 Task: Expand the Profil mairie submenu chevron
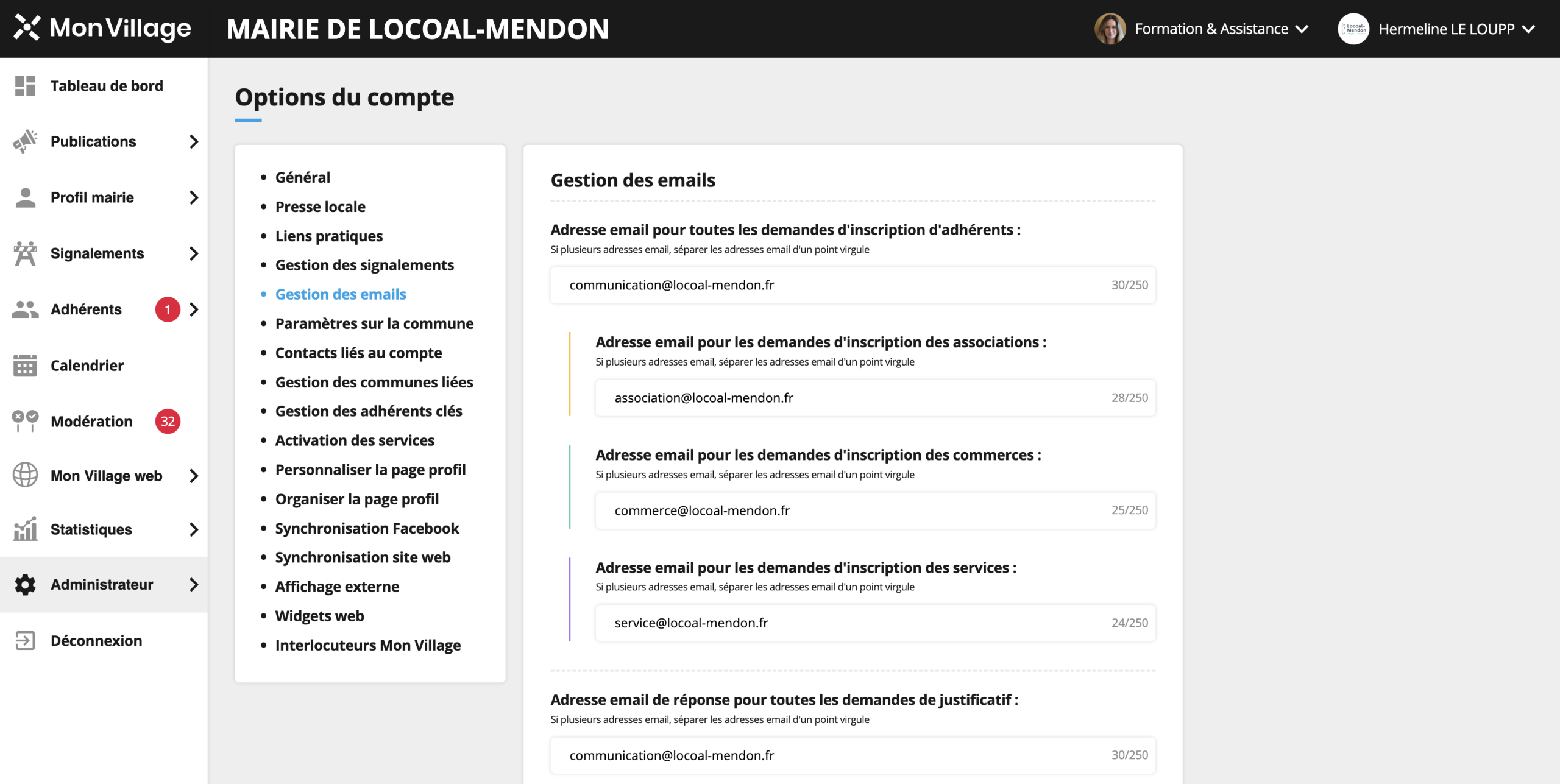(194, 197)
